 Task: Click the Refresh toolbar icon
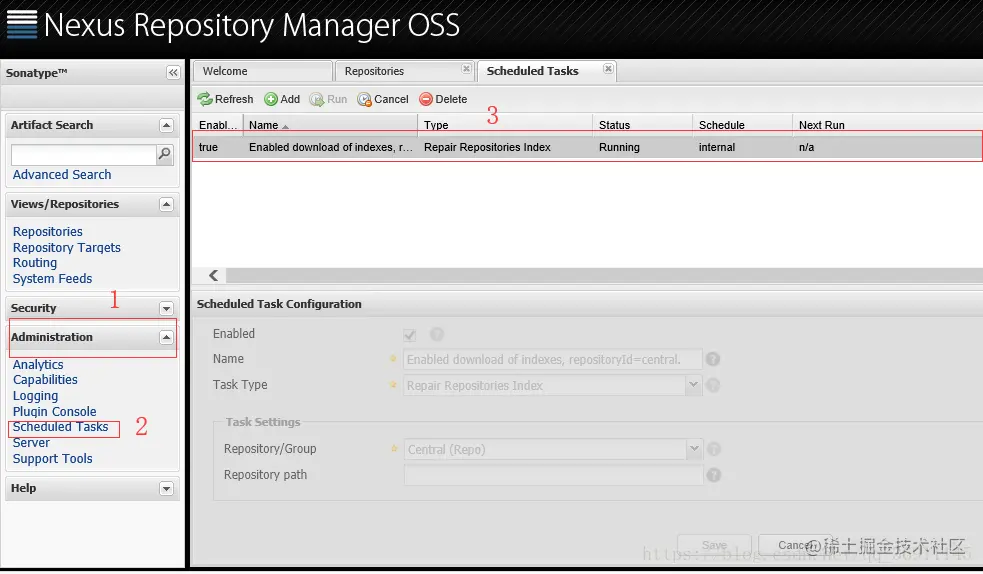tap(205, 99)
